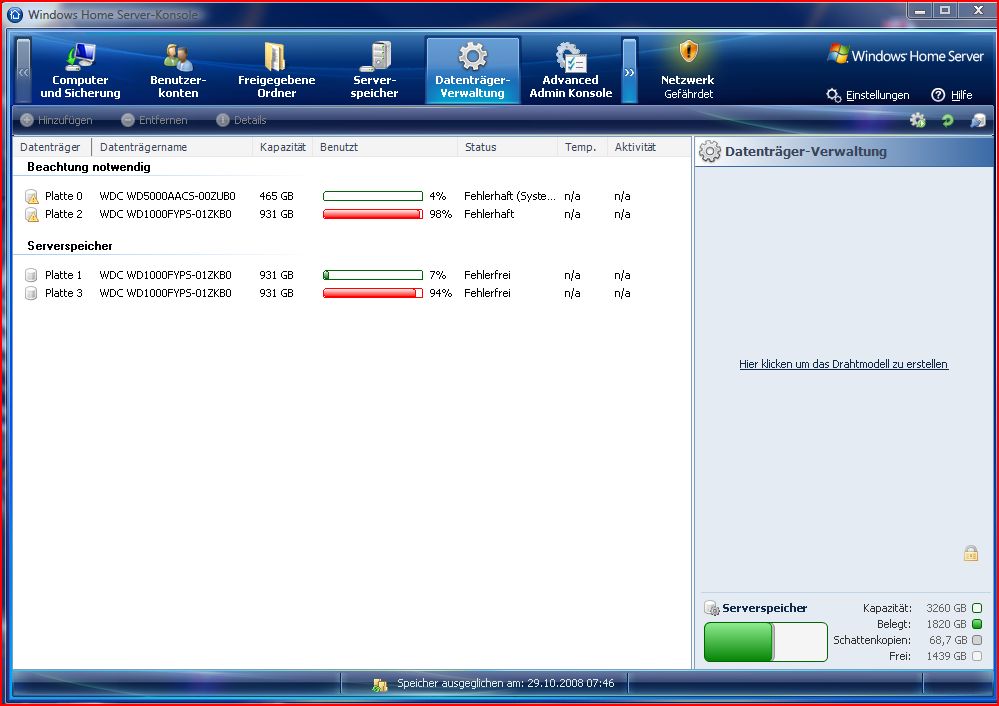The width and height of the screenshot is (999, 706).
Task: Click the Windows Home Server-Konsole title bar icon
Action: (15, 14)
